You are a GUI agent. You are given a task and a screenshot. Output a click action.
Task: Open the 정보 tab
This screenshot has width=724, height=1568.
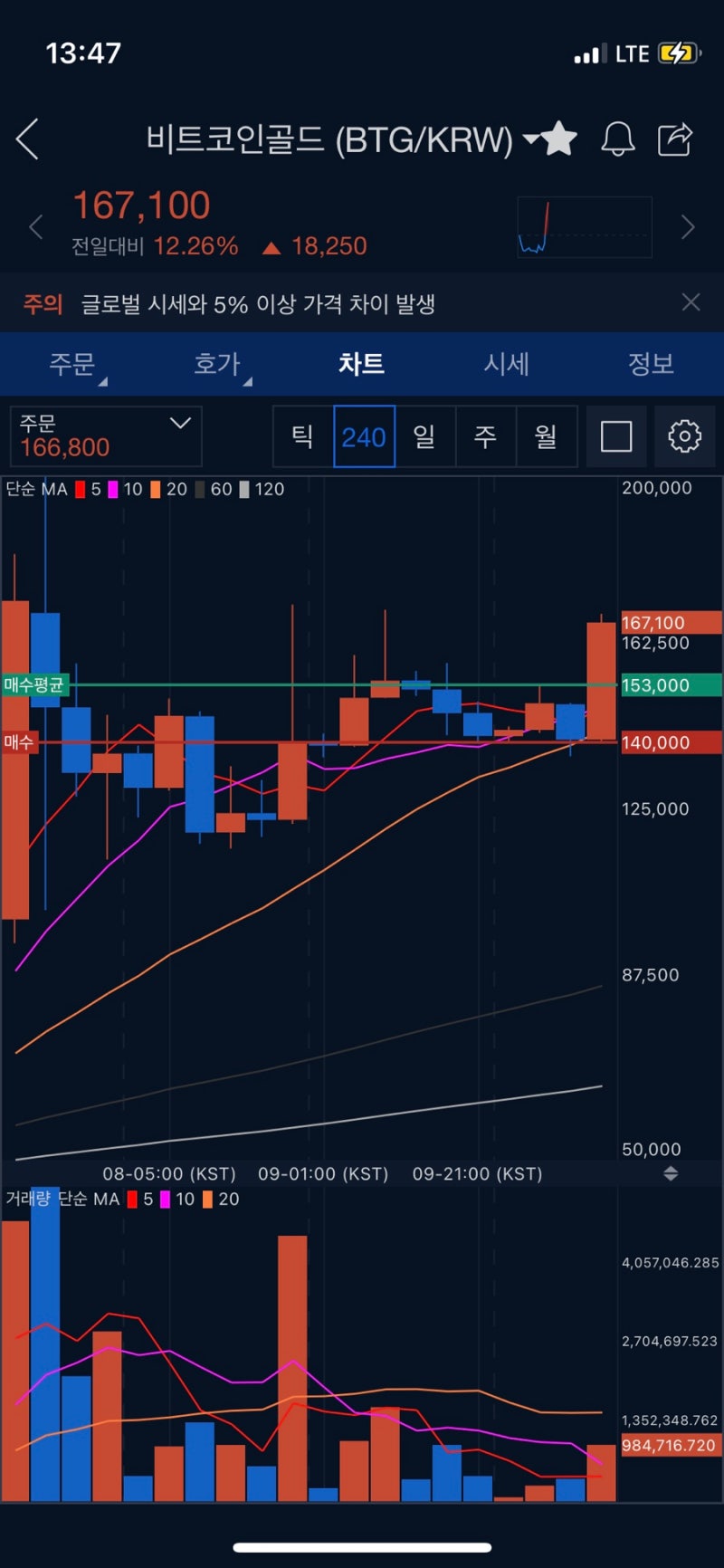[x=652, y=364]
